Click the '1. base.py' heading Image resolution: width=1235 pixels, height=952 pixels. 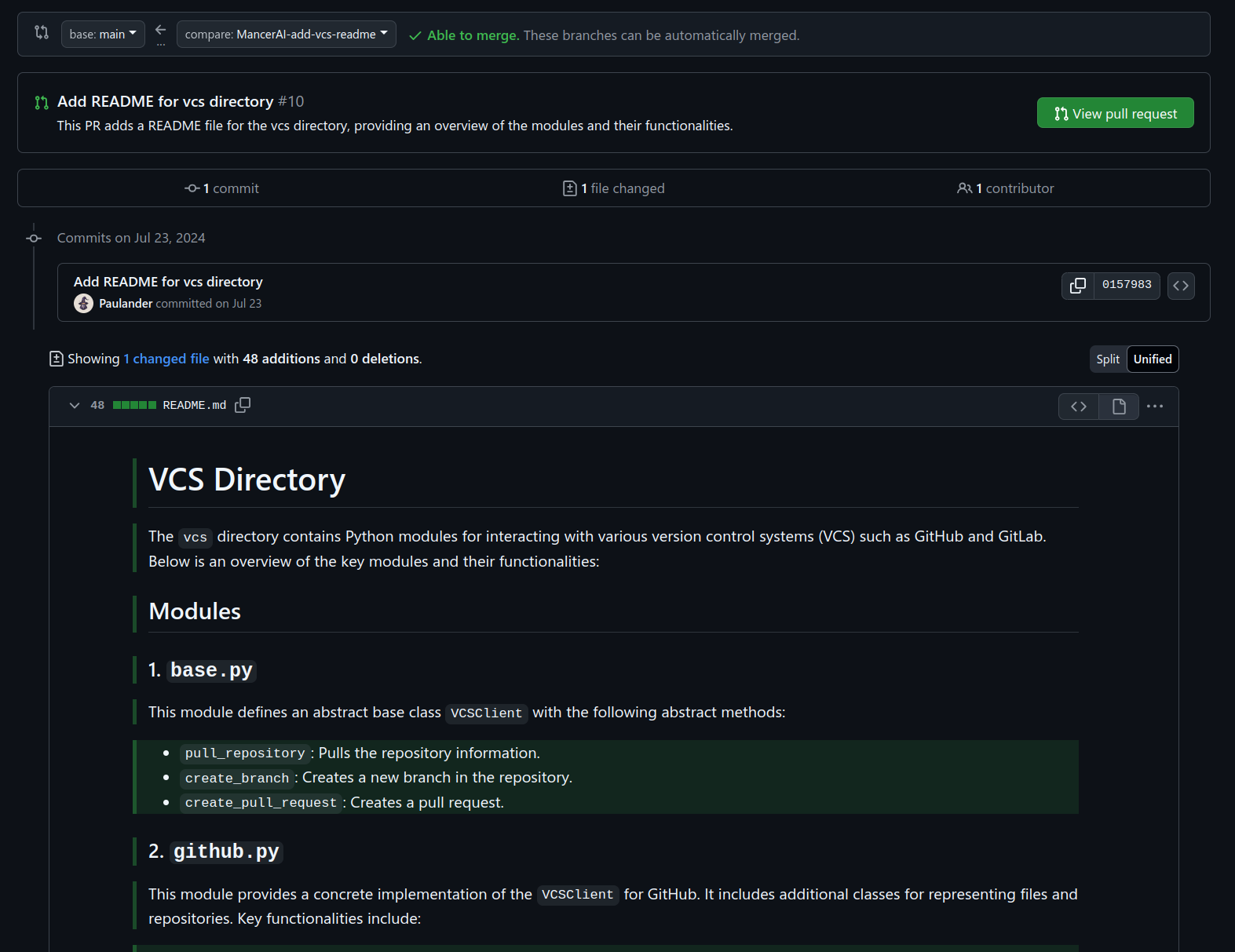pyautogui.click(x=202, y=670)
